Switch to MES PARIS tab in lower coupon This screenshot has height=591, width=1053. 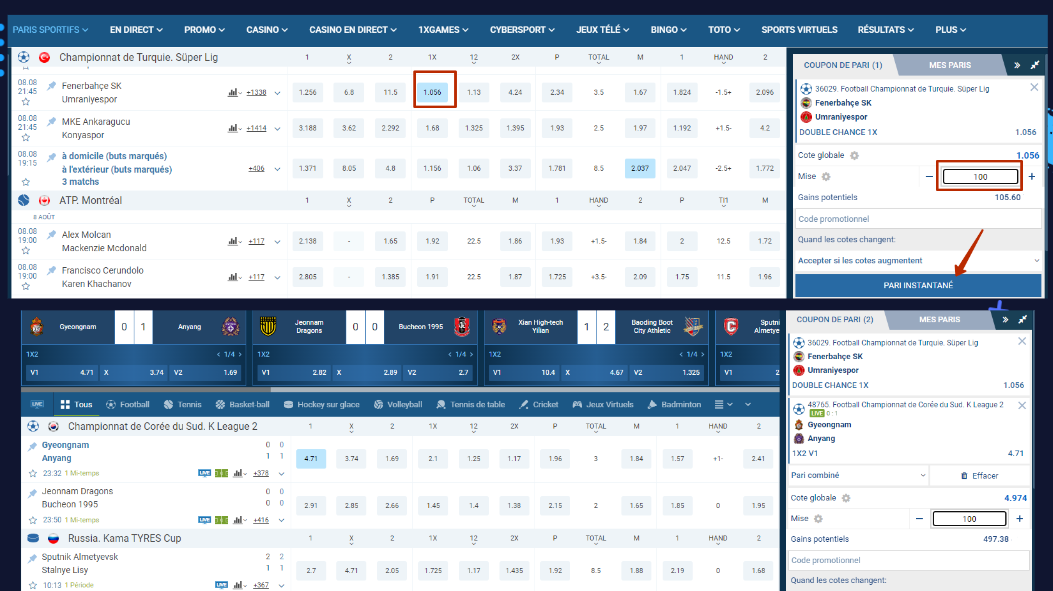point(940,320)
